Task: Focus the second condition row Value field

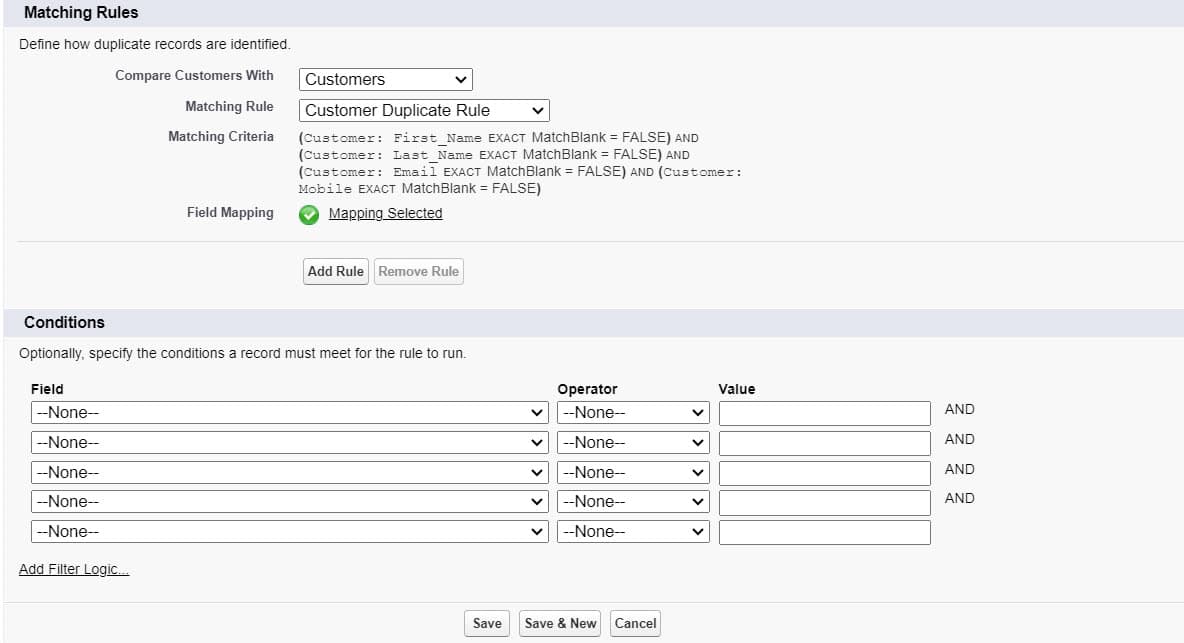Action: [825, 443]
